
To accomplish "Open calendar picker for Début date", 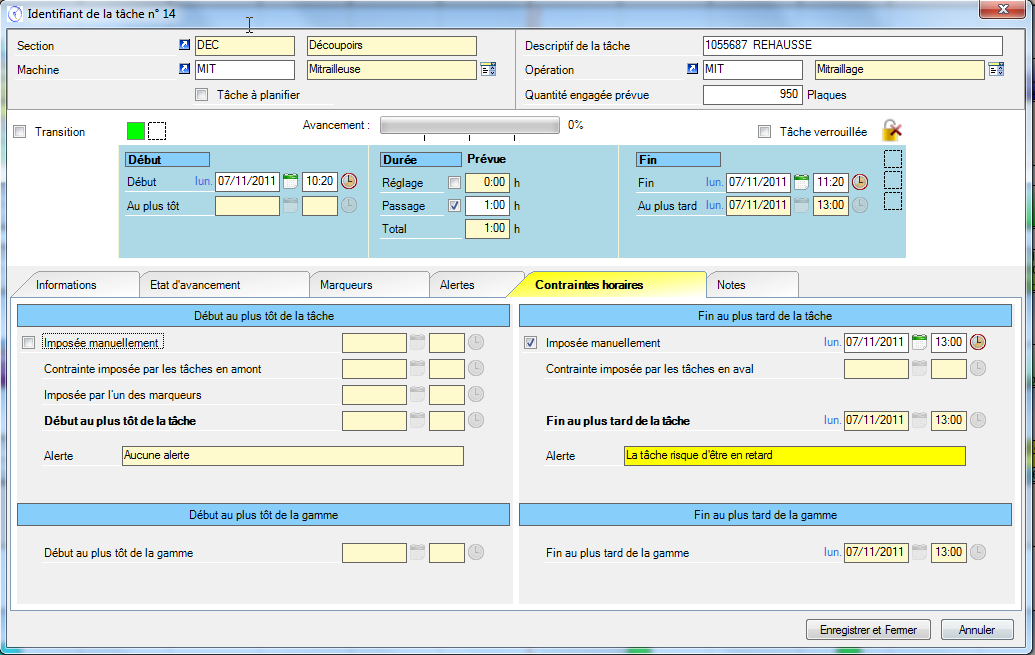I will tap(290, 181).
